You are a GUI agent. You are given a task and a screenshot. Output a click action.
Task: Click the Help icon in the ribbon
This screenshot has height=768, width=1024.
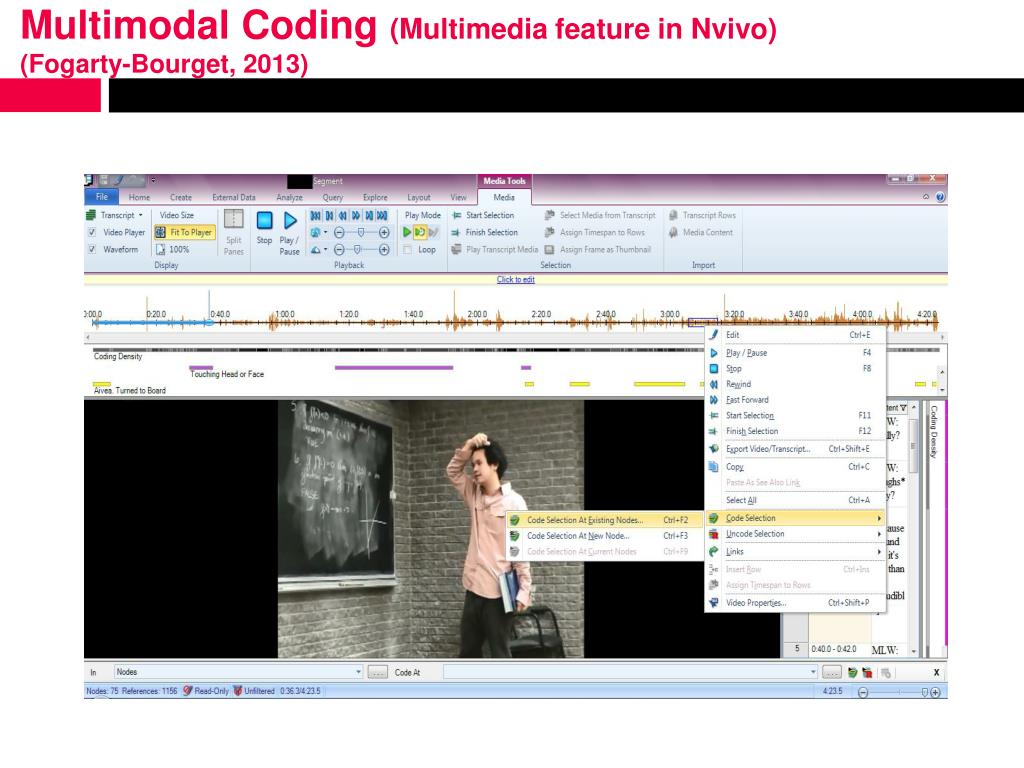pos(940,197)
